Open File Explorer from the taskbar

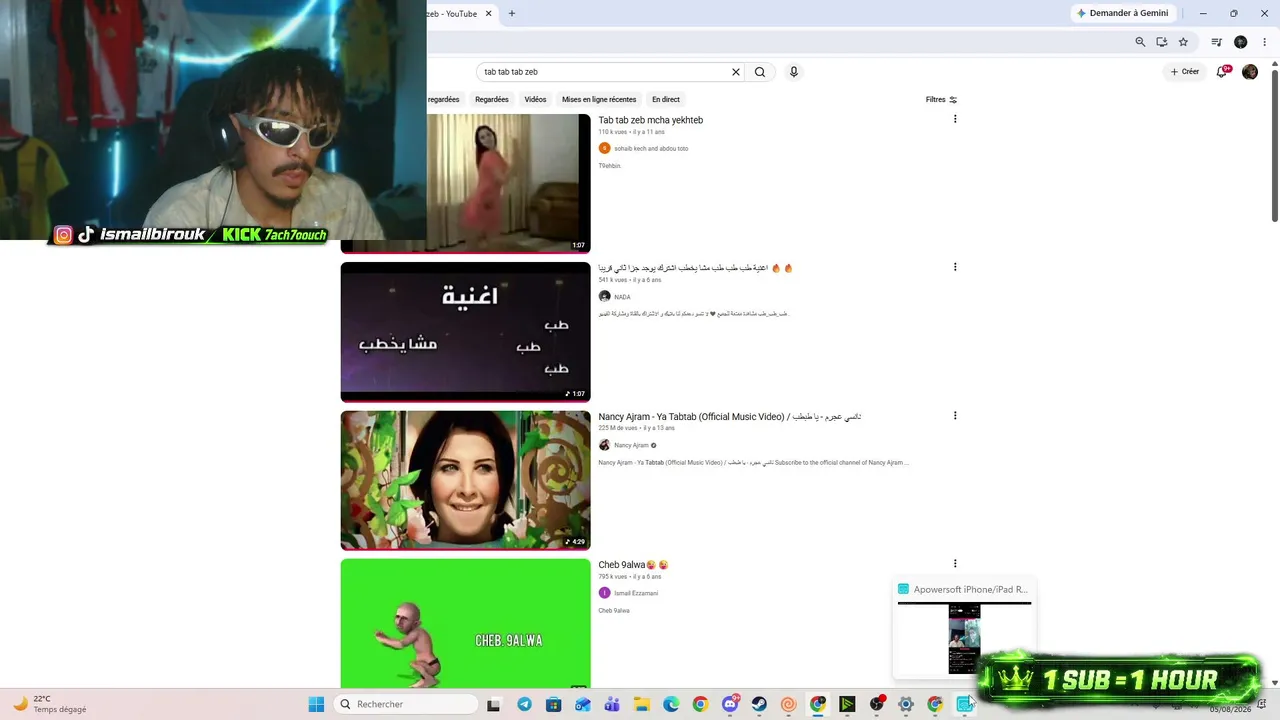tap(642, 704)
